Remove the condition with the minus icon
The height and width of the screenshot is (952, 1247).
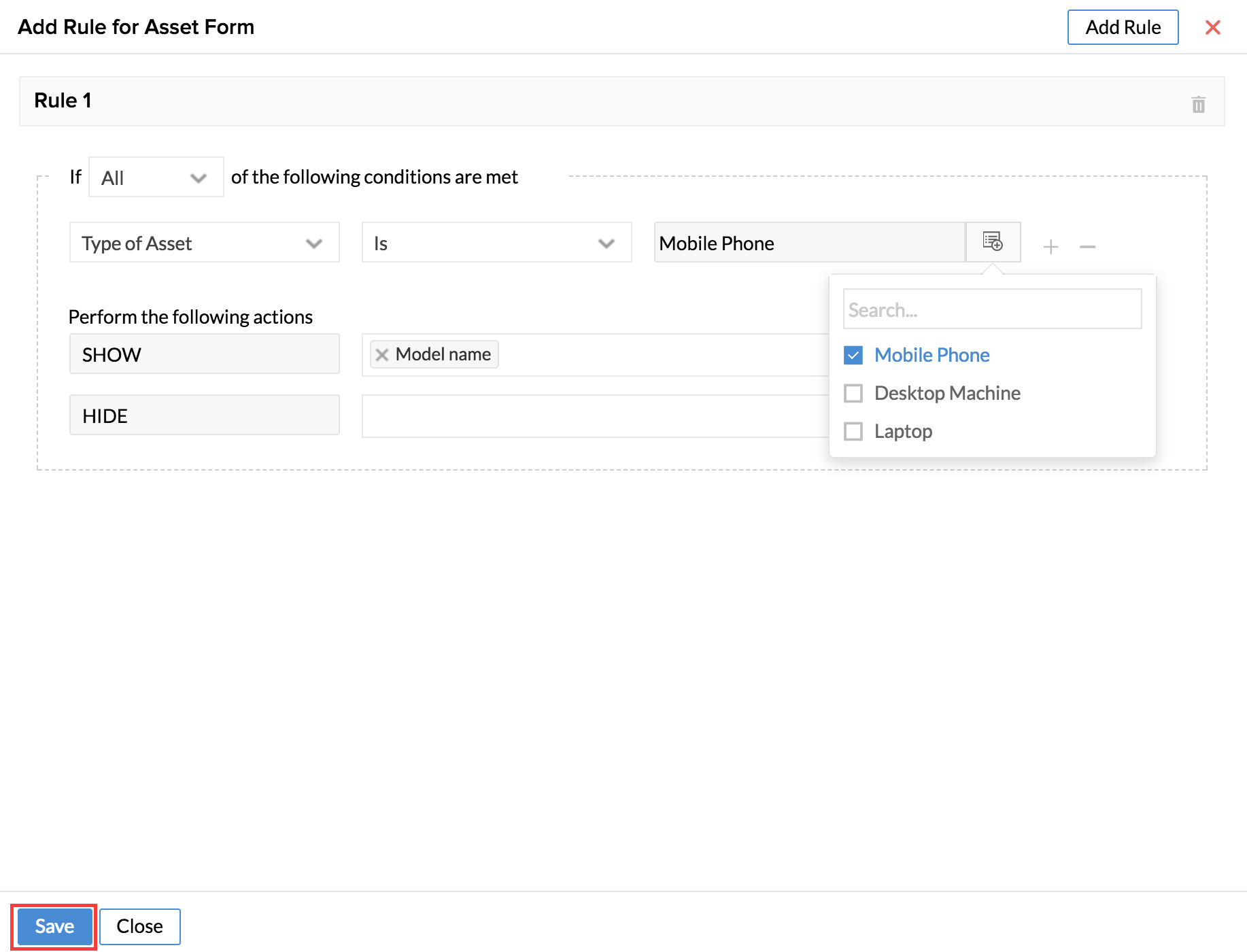(1087, 246)
